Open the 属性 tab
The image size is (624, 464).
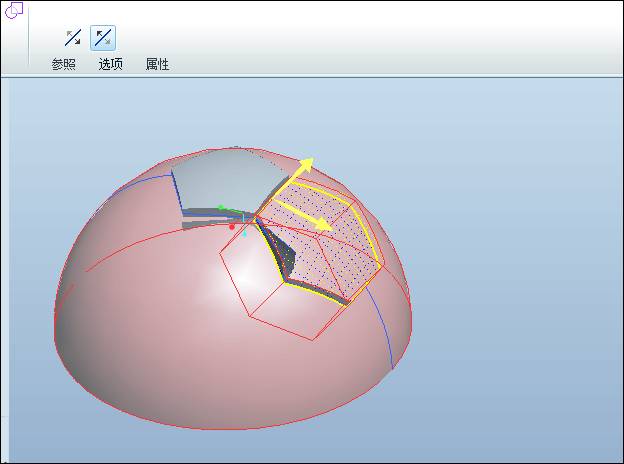tap(157, 64)
